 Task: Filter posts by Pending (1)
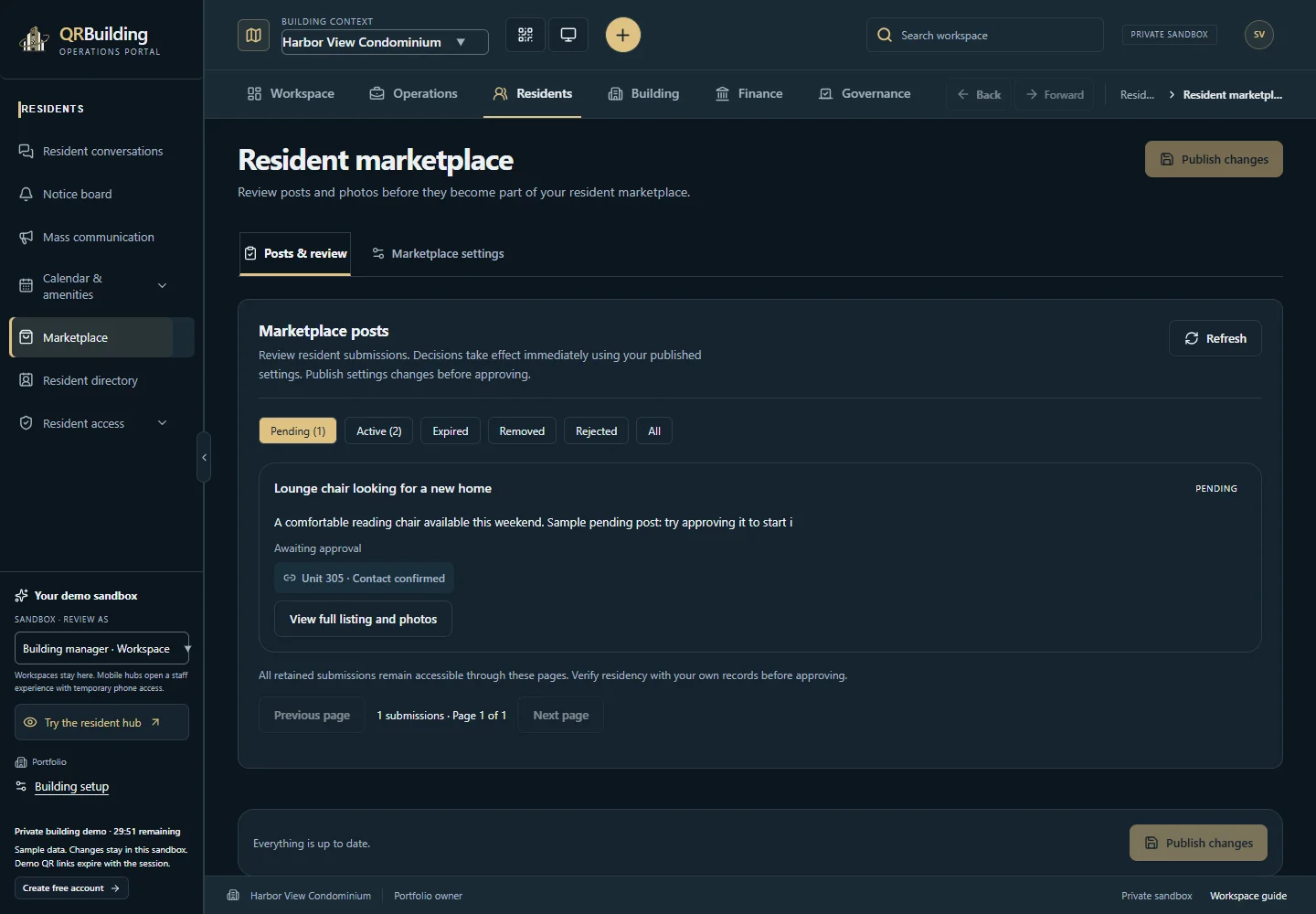pyautogui.click(x=298, y=431)
